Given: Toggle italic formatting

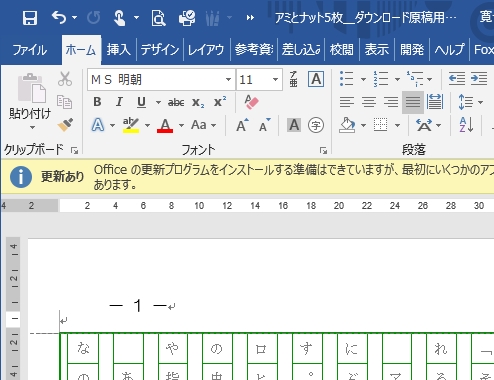Looking at the screenshot, I should point(119,102).
